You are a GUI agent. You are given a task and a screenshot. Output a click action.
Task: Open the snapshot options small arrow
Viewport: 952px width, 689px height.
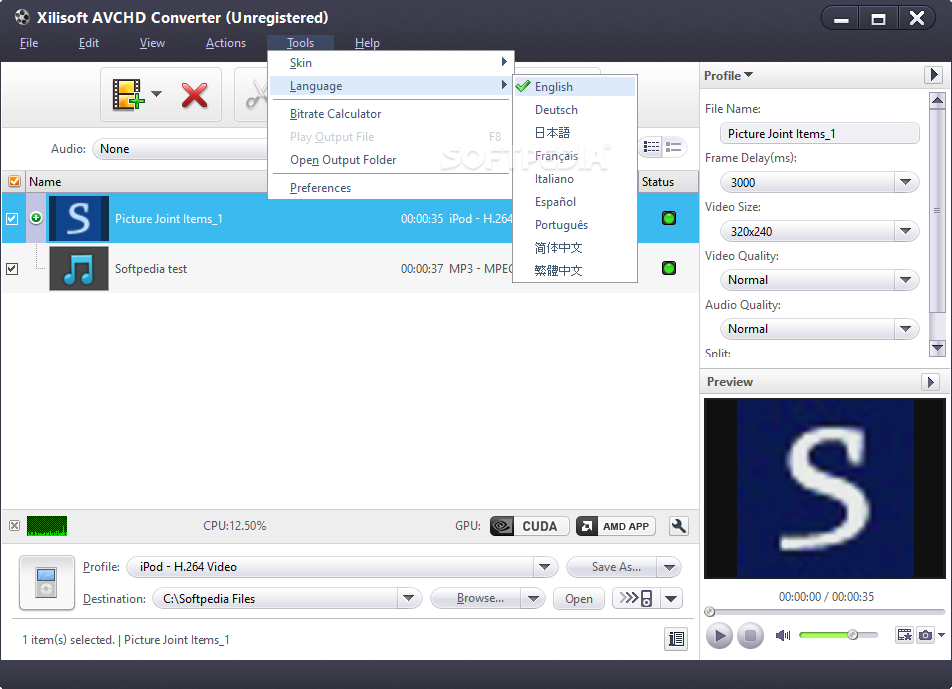[941, 635]
